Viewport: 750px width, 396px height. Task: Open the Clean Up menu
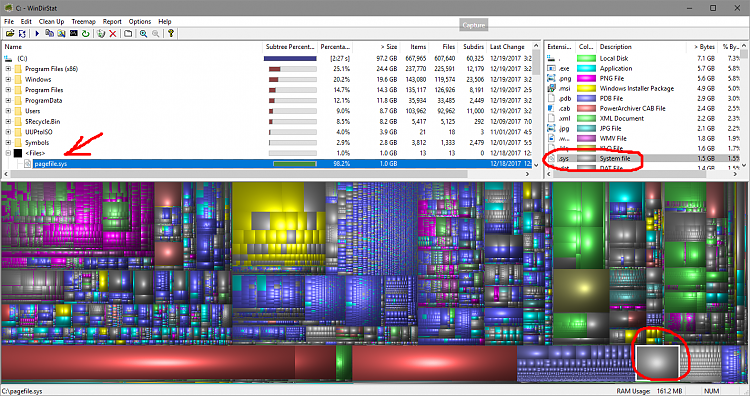51,22
